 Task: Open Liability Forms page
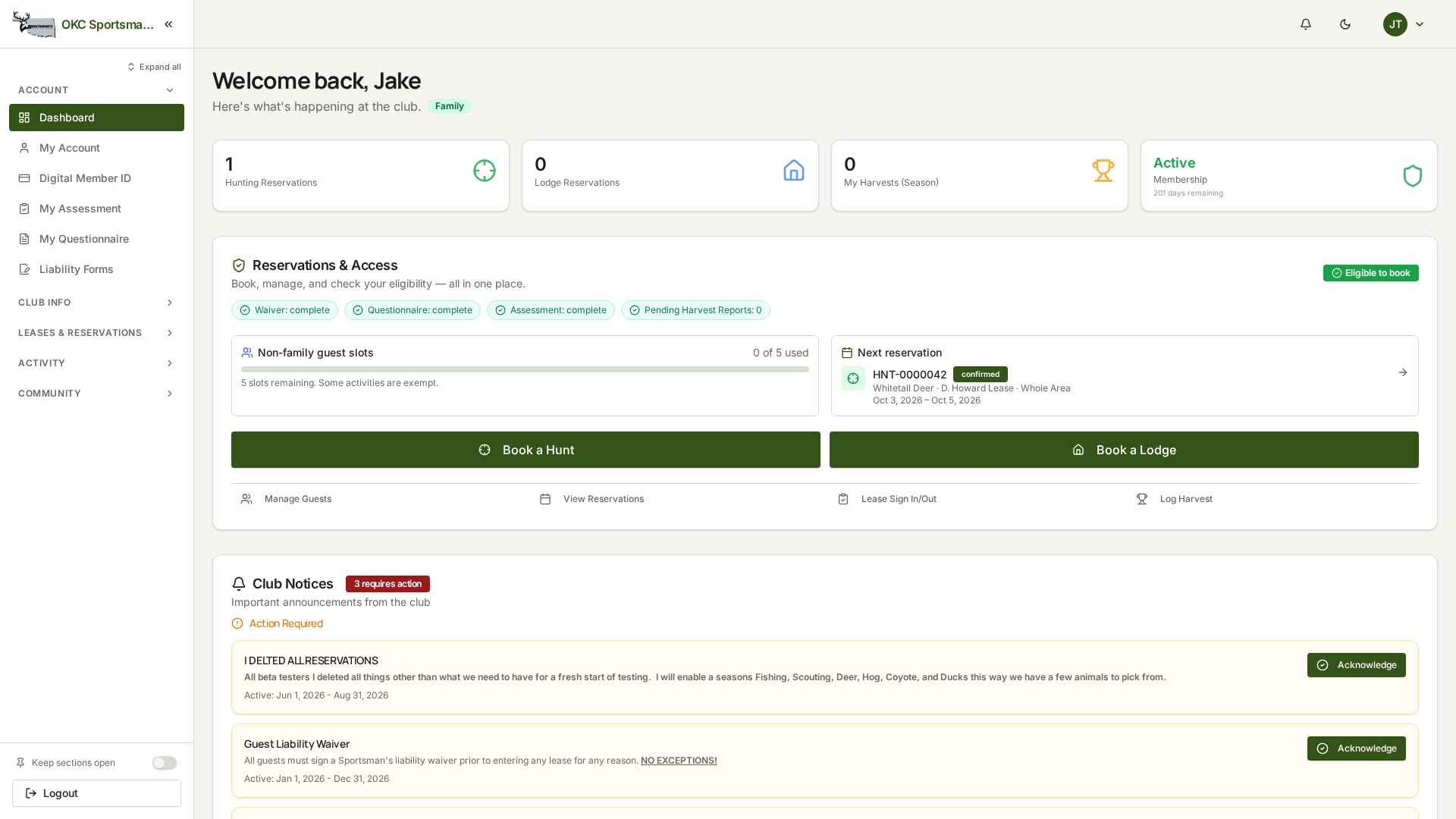(96, 269)
